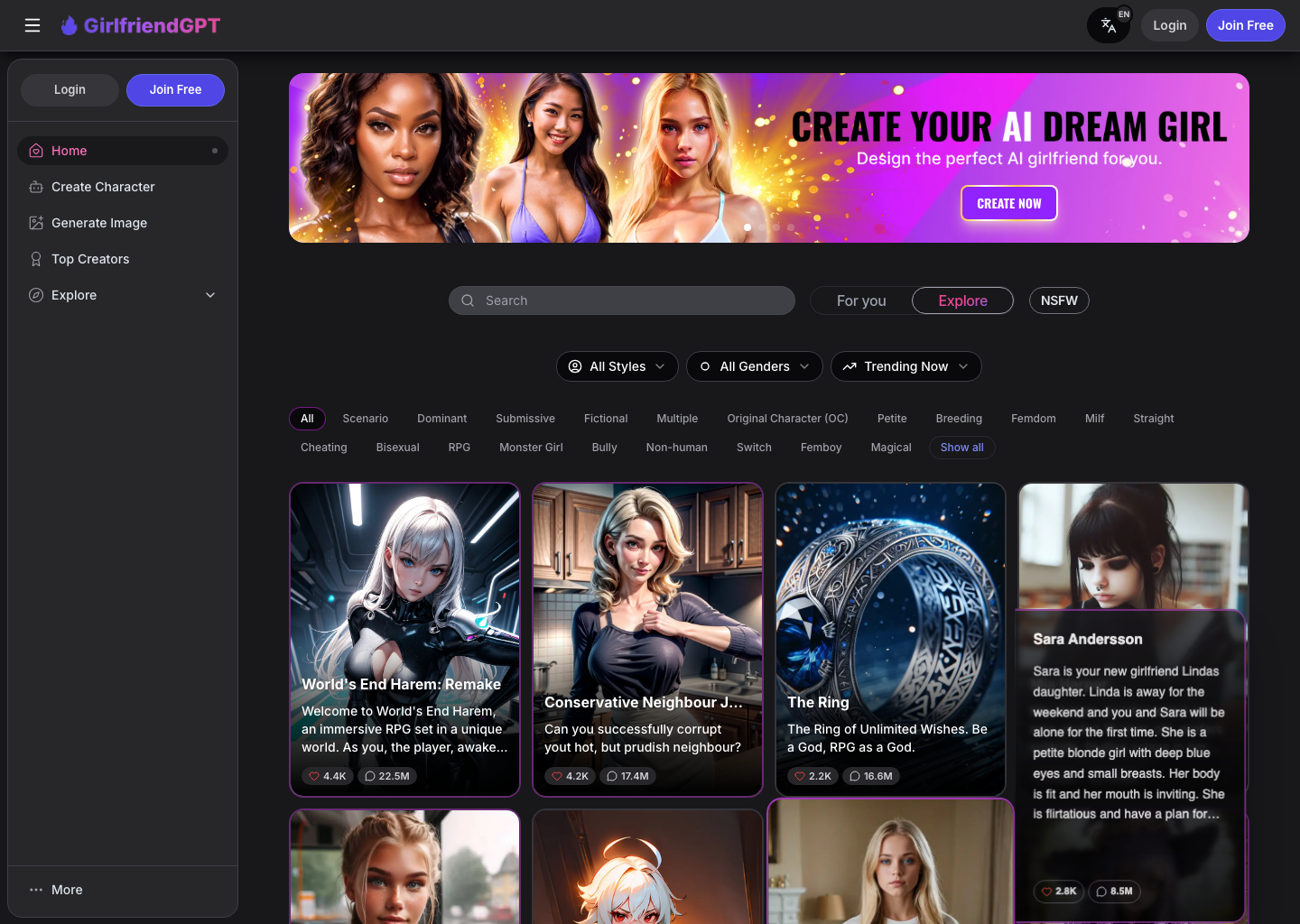This screenshot has height=924, width=1300.
Task: Switch to the For you tab
Action: point(860,300)
